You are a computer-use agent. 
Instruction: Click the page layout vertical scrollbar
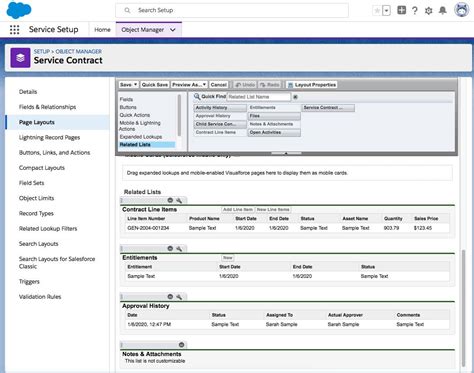click(x=464, y=308)
